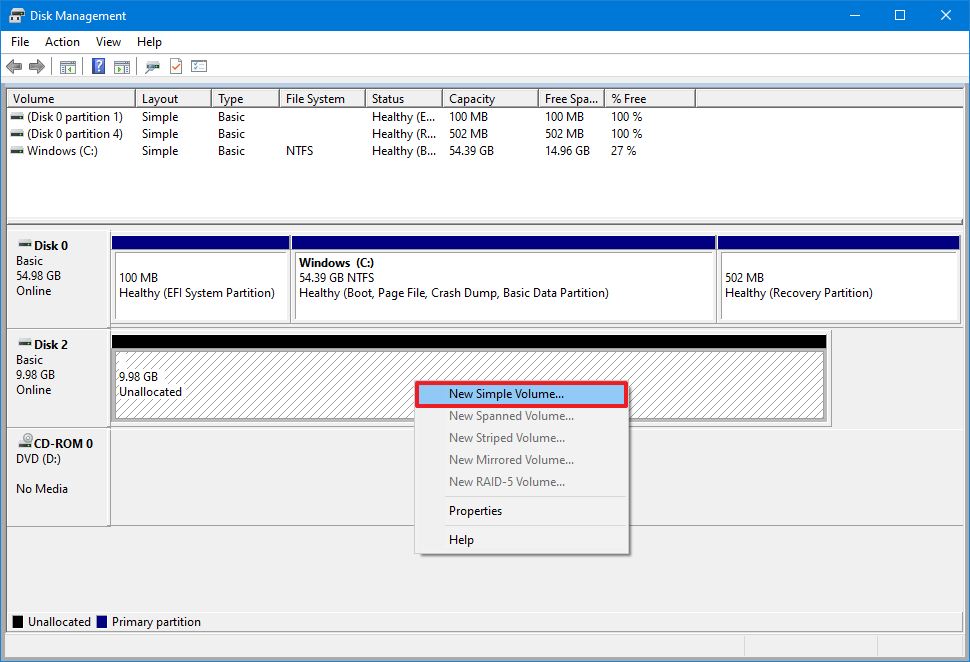Click the Forward arrow toolbar icon
The width and height of the screenshot is (970, 662).
click(x=37, y=67)
